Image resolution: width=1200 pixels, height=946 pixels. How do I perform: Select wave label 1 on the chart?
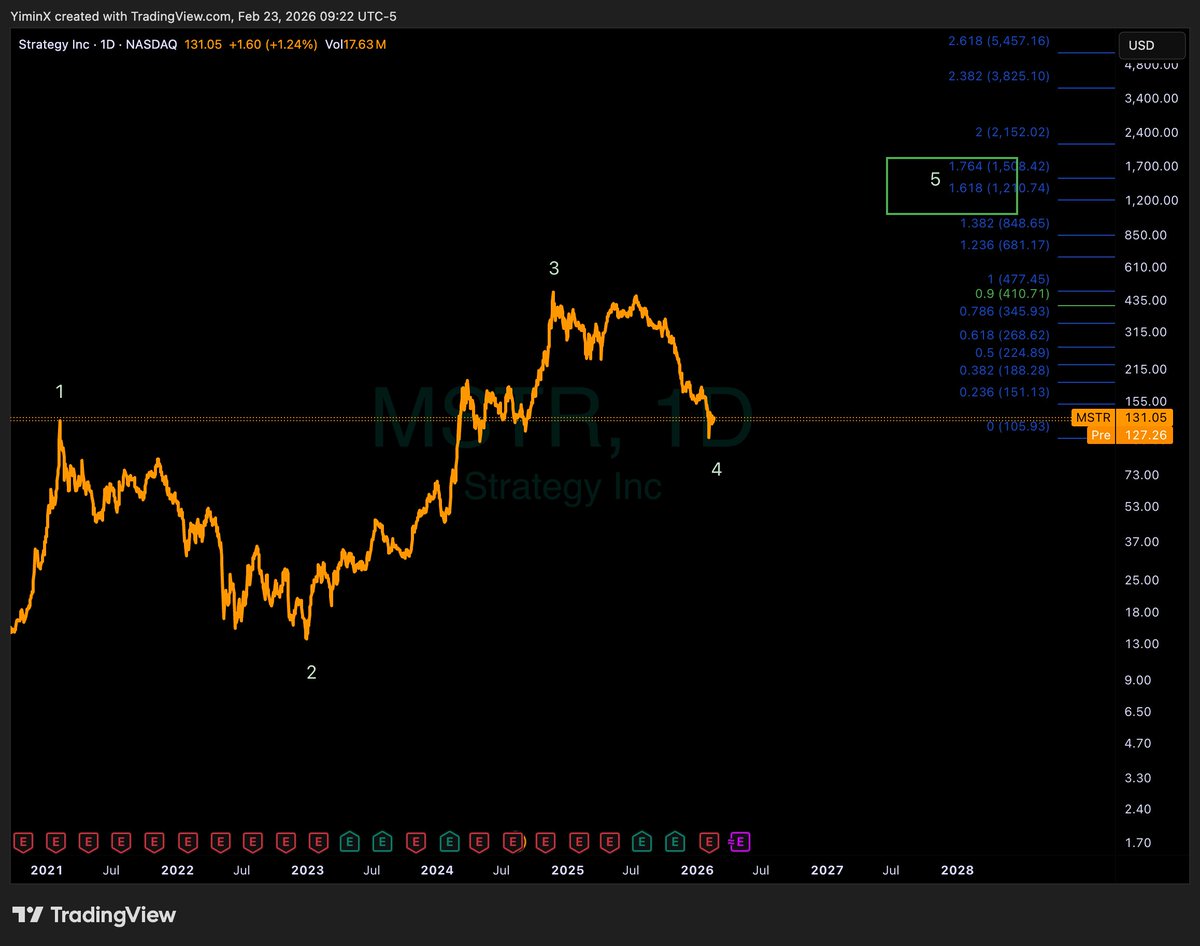60,391
